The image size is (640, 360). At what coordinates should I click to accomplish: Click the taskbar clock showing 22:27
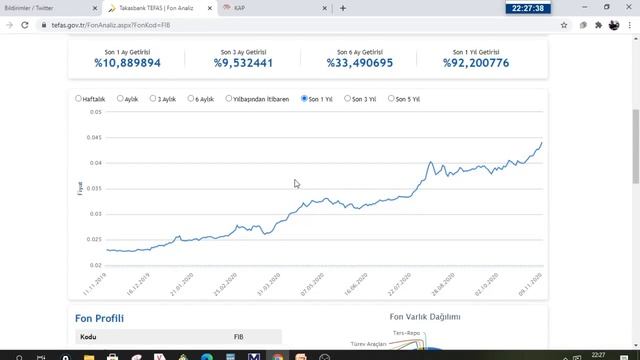(x=598, y=355)
